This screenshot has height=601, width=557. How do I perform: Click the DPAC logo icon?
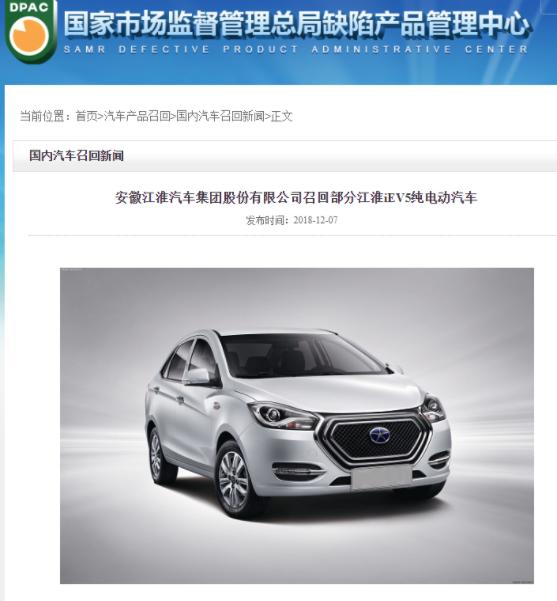(31, 31)
